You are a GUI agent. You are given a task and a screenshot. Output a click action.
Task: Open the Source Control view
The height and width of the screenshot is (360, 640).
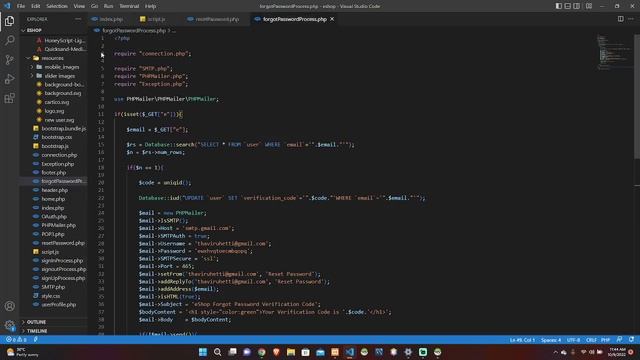point(9,60)
